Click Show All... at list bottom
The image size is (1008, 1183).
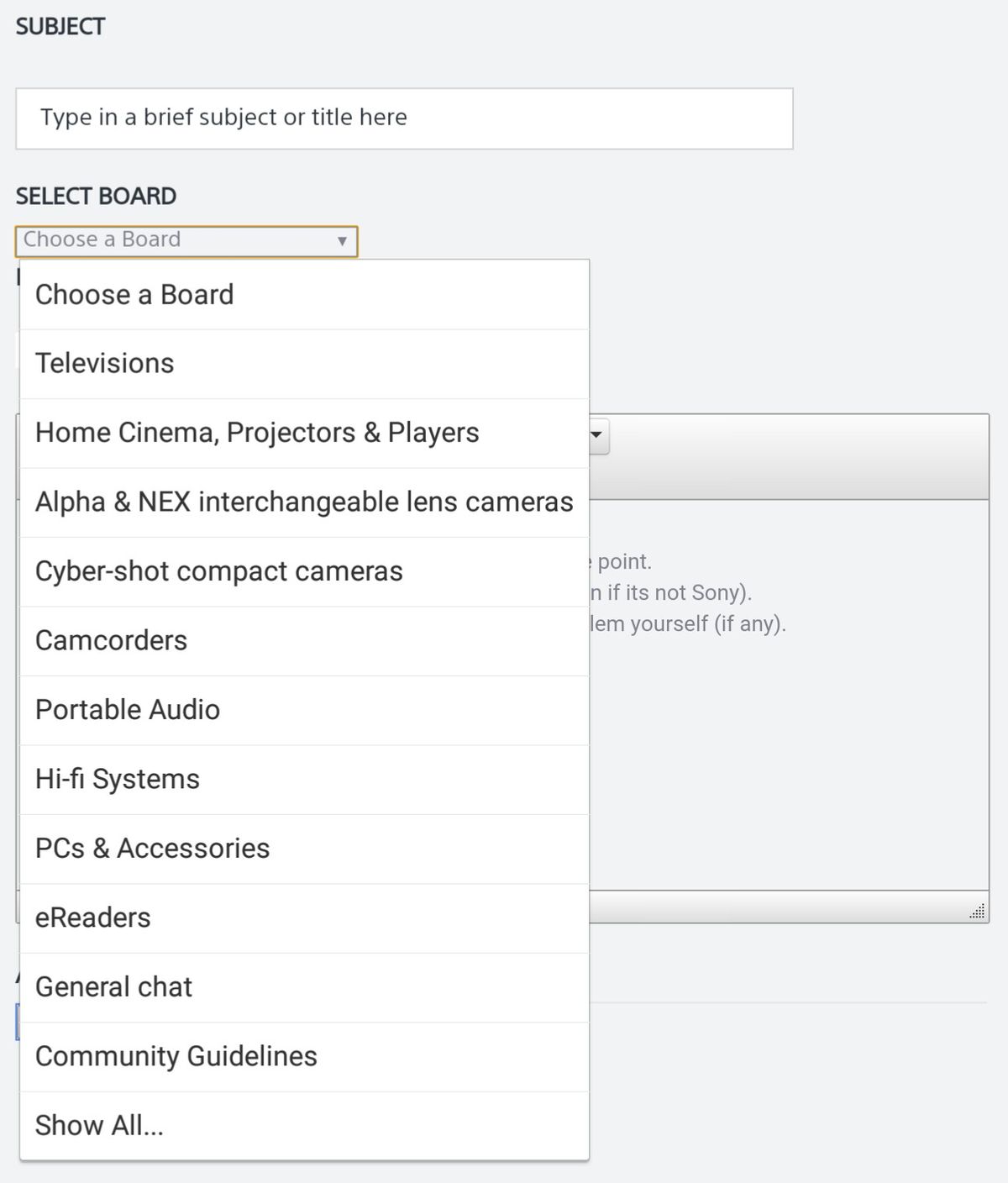(x=304, y=1126)
